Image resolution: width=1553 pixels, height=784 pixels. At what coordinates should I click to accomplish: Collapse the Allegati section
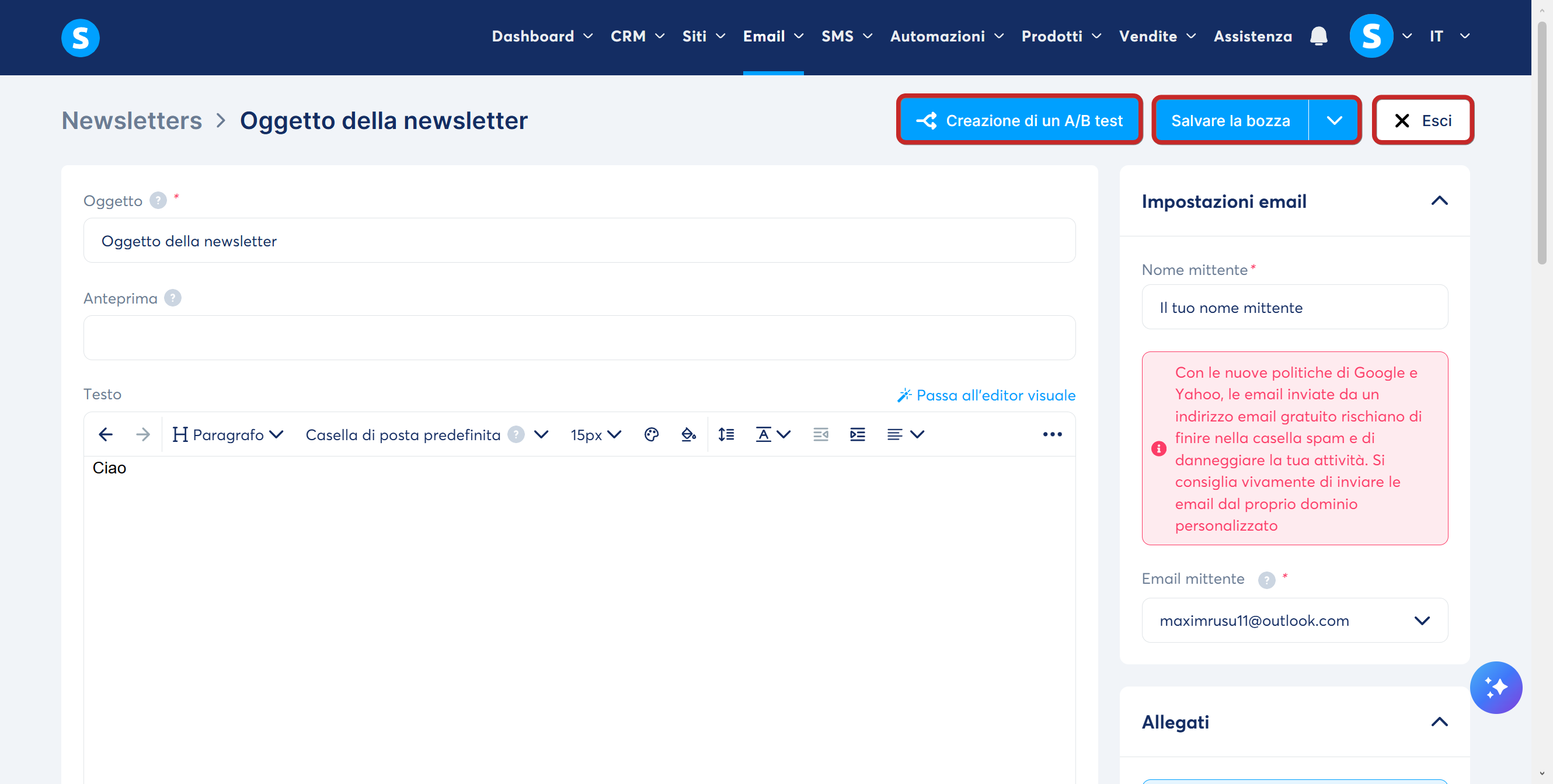(x=1439, y=722)
